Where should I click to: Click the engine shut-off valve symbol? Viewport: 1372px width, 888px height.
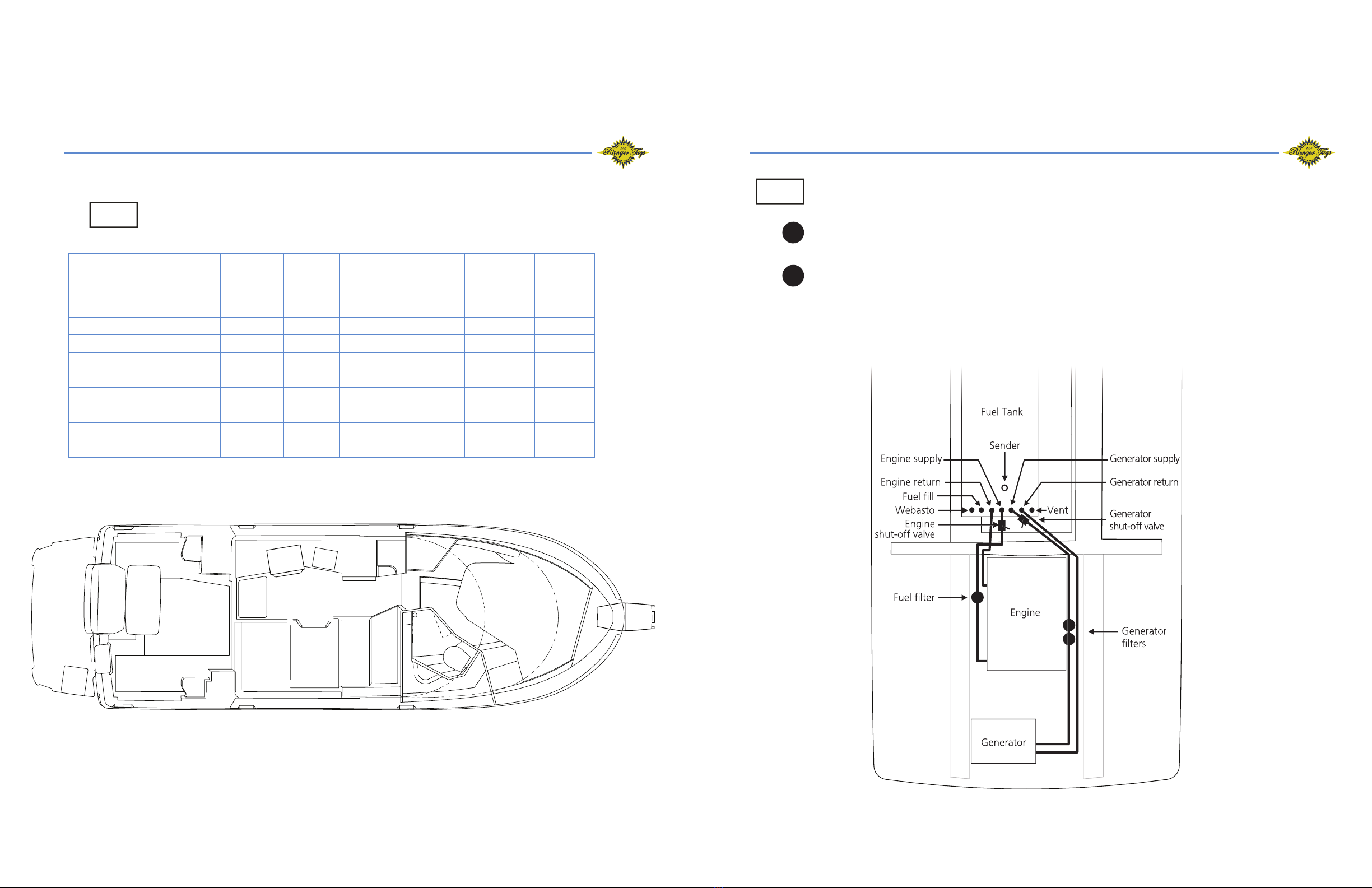pos(1002,526)
